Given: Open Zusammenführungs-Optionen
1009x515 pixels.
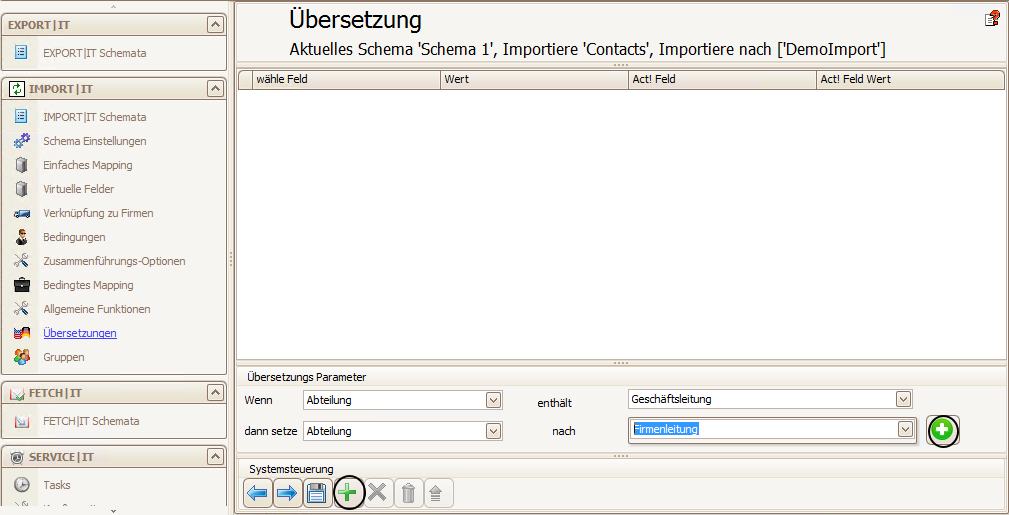Looking at the screenshot, I should coord(114,261).
